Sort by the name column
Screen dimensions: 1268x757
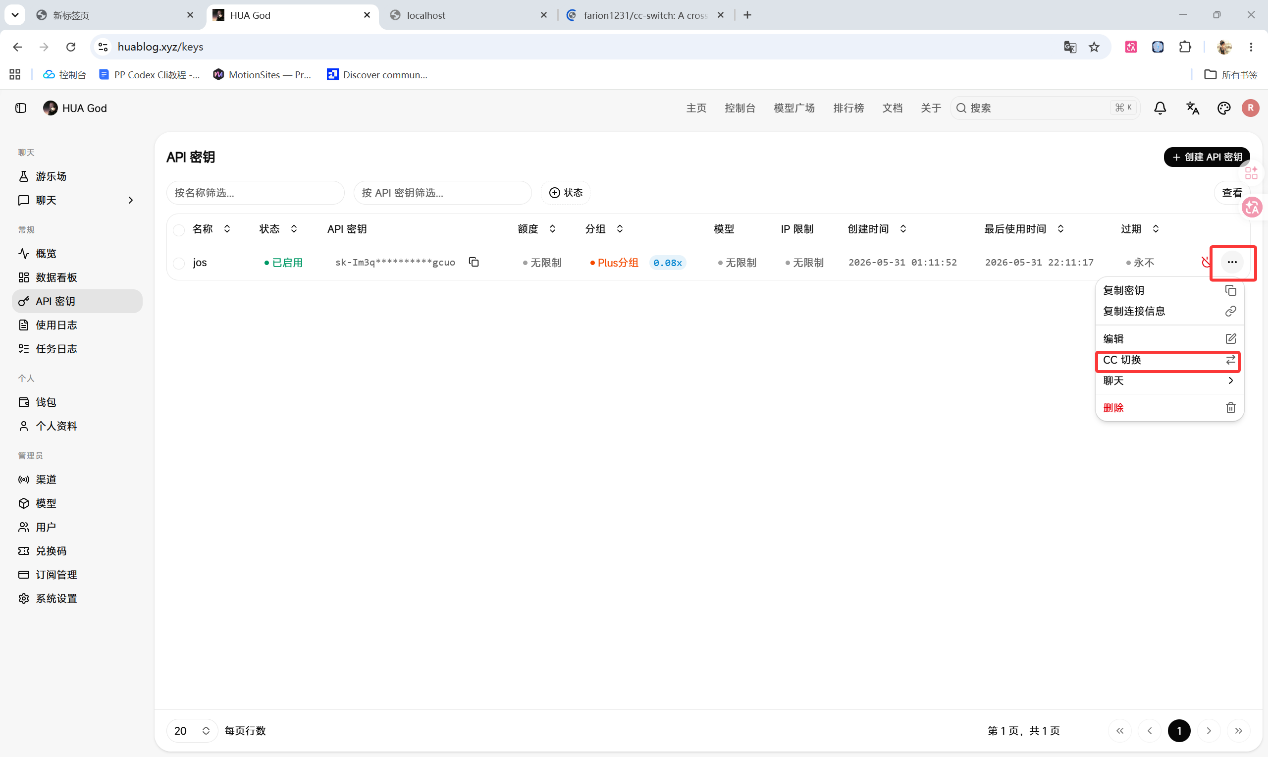(x=212, y=229)
